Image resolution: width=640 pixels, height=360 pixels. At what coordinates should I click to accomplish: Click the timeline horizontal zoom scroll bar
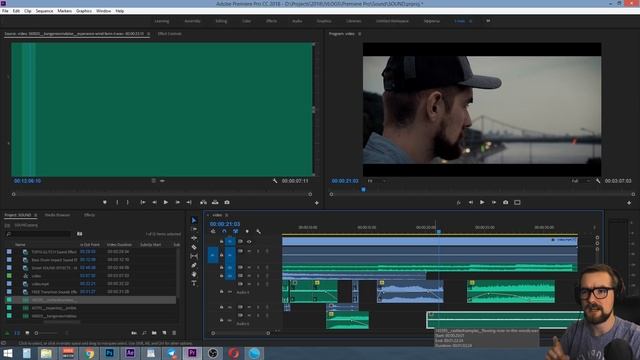240,333
